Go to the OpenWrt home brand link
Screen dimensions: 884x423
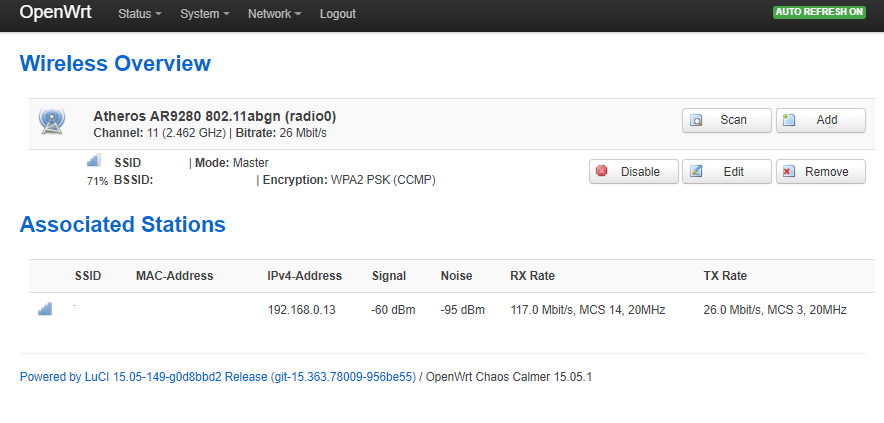(55, 12)
